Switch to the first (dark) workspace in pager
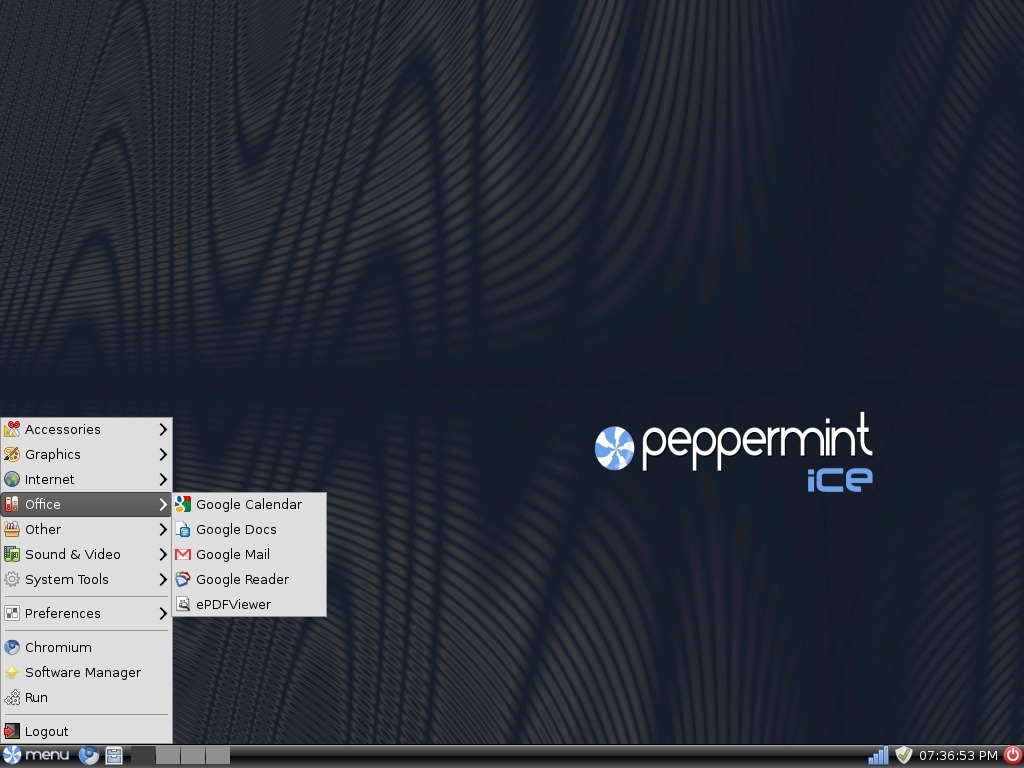This screenshot has width=1024, height=768. point(143,756)
